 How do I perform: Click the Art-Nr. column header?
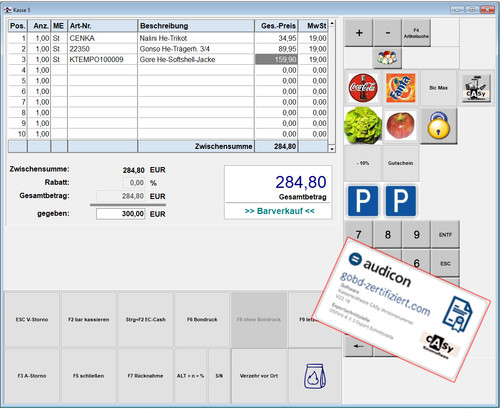(103, 26)
